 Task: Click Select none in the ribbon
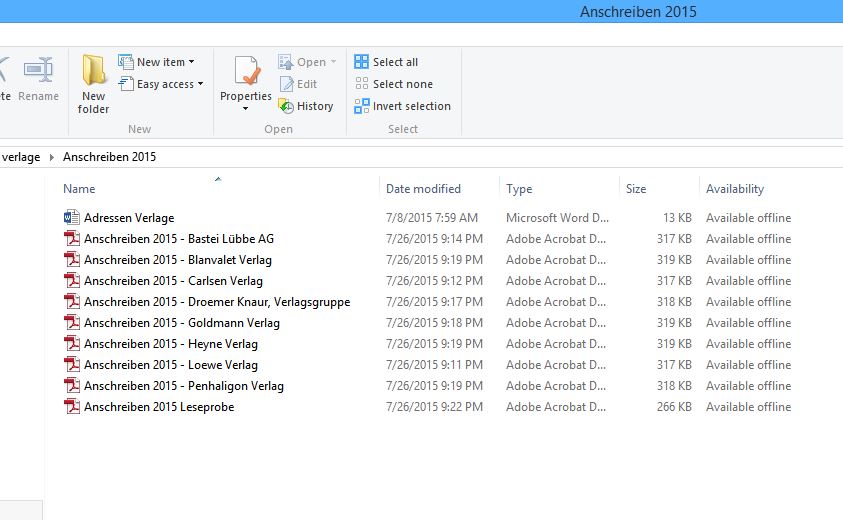(402, 84)
